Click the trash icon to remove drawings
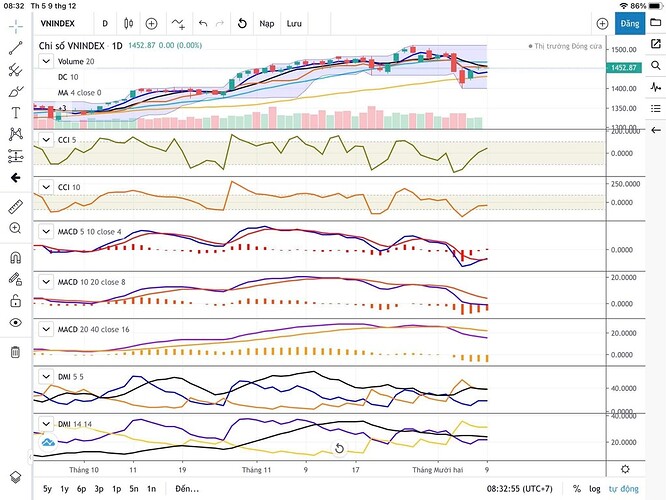 (15, 352)
